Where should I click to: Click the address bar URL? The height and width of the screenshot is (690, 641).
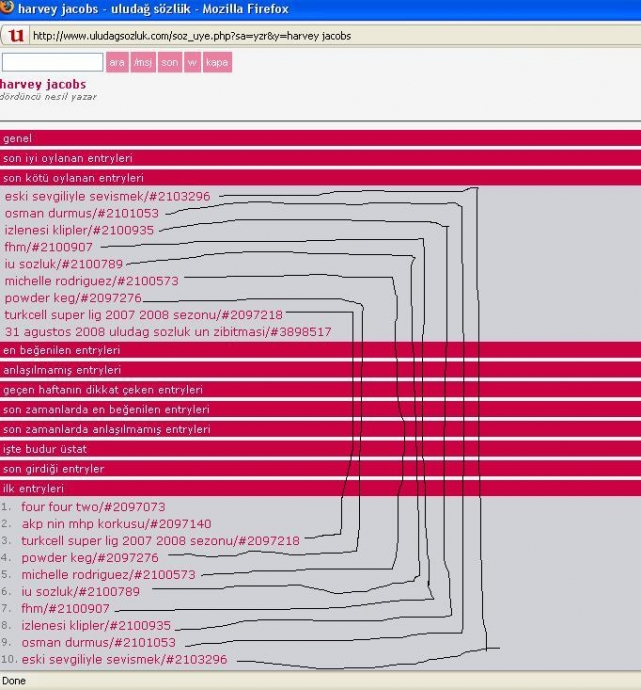coord(192,36)
